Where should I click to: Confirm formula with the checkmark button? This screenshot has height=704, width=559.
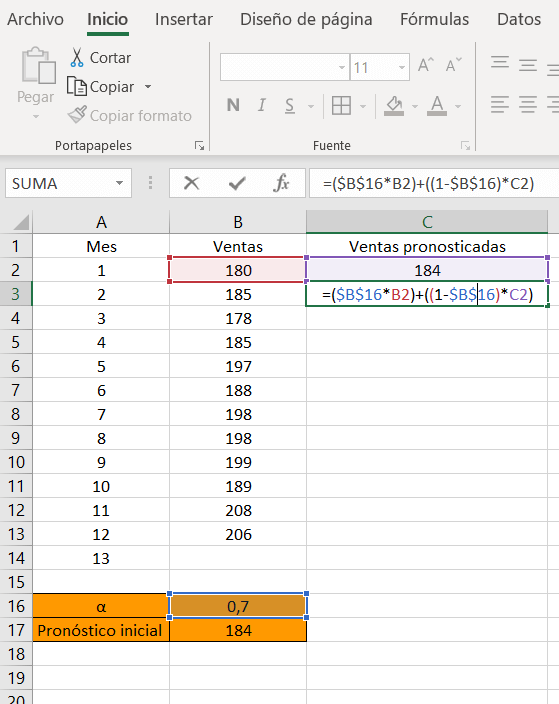[x=237, y=183]
